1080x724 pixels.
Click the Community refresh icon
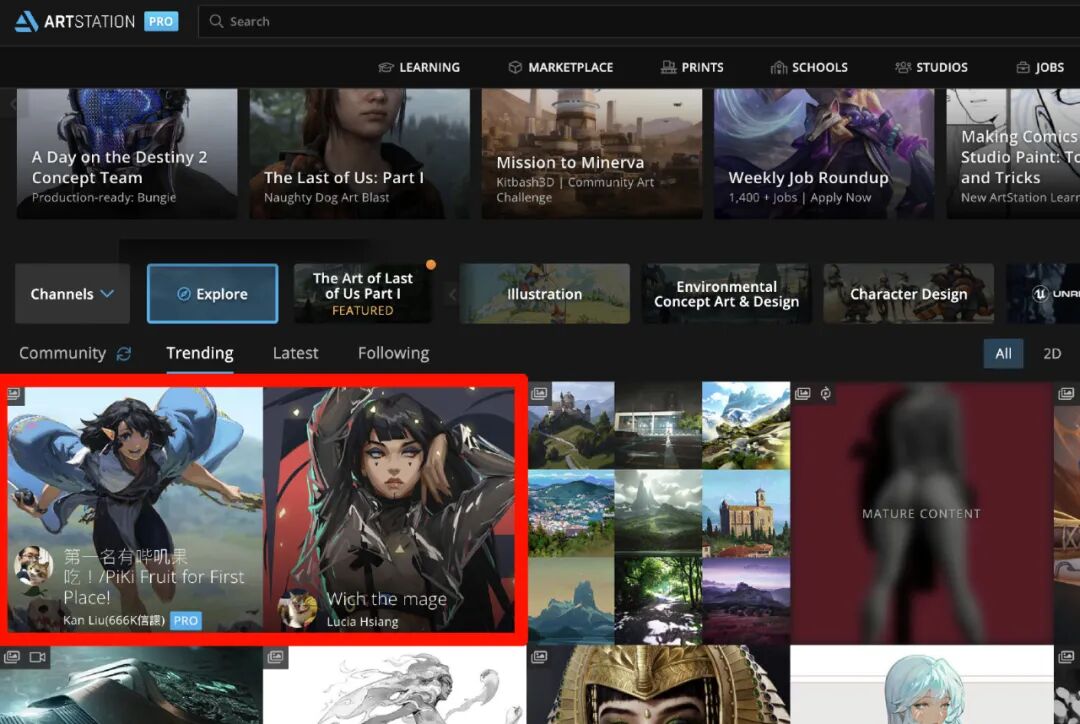coord(124,353)
